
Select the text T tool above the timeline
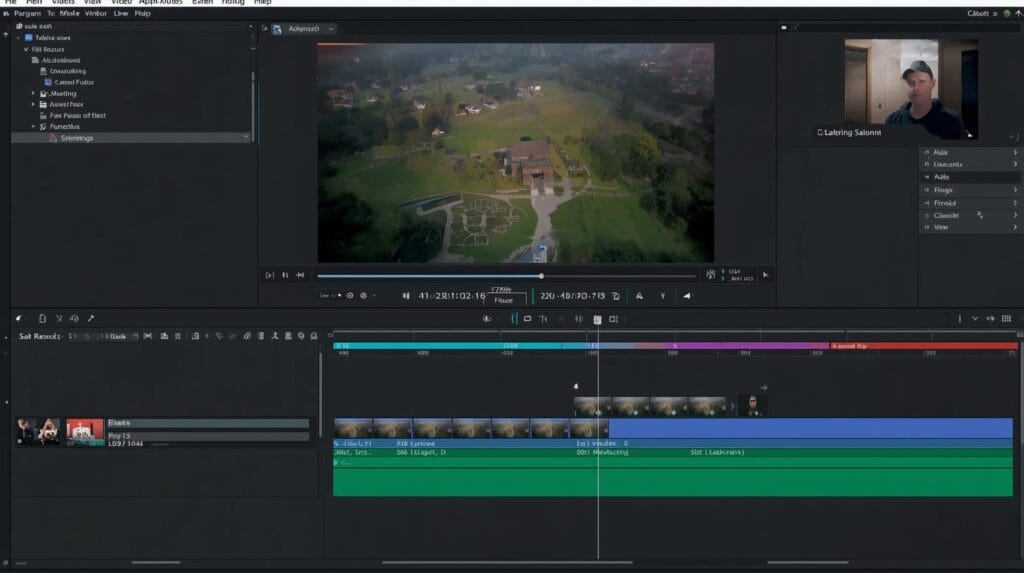pos(543,319)
